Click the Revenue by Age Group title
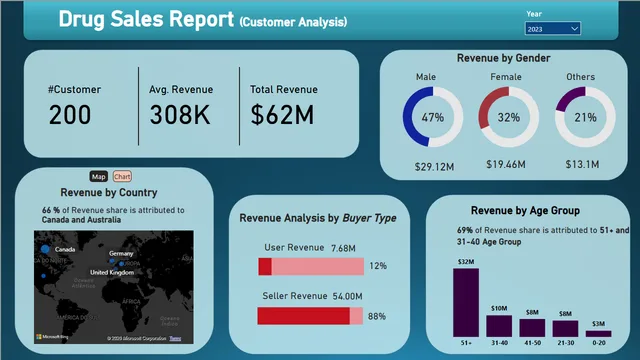The height and width of the screenshot is (360, 640). [525, 211]
